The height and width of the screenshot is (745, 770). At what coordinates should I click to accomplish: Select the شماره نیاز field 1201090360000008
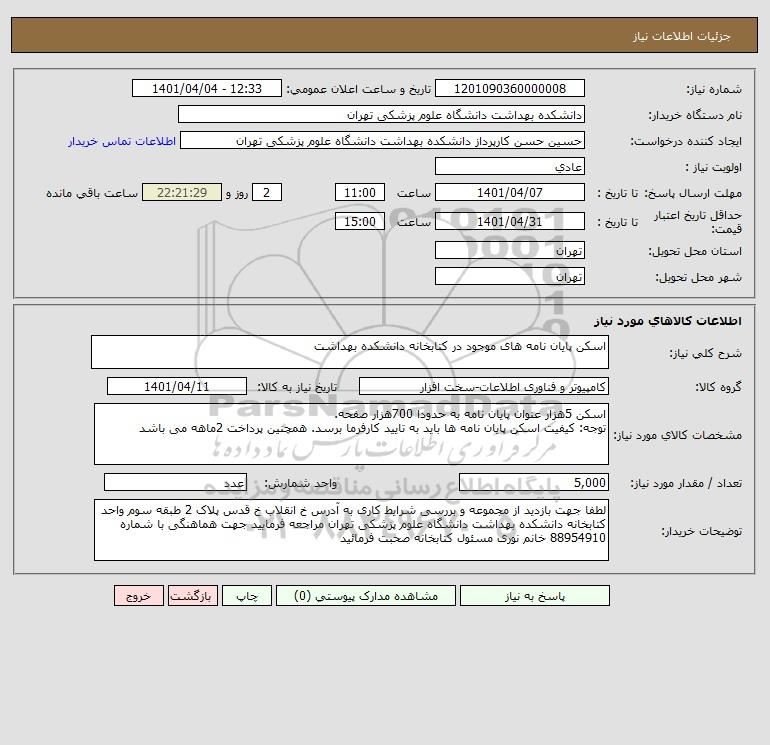[510, 88]
